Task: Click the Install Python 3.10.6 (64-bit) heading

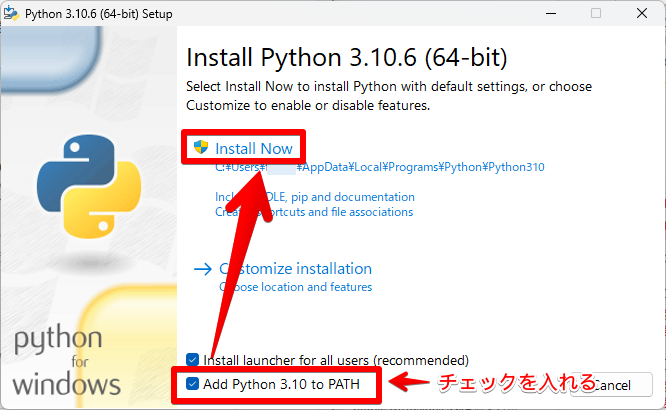Action: 347,57
